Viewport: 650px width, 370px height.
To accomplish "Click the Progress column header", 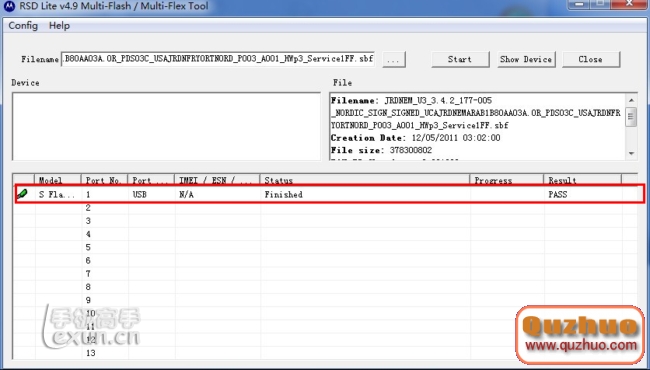I will (507, 180).
